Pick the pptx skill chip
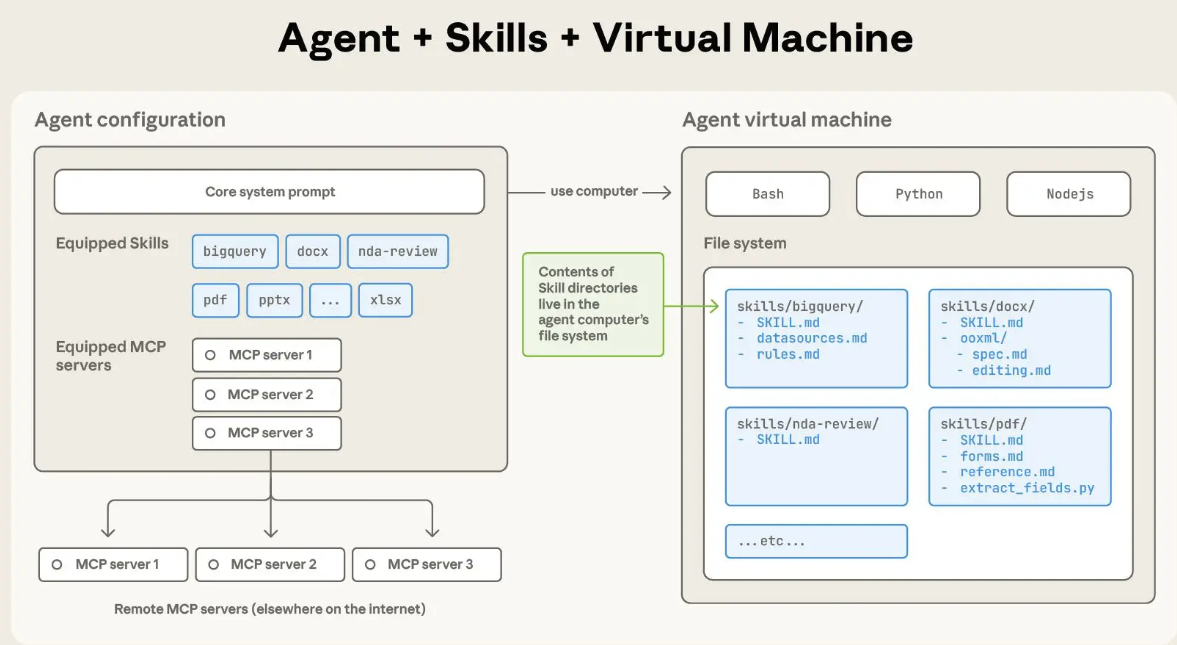This screenshot has height=645, width=1177. [x=274, y=300]
